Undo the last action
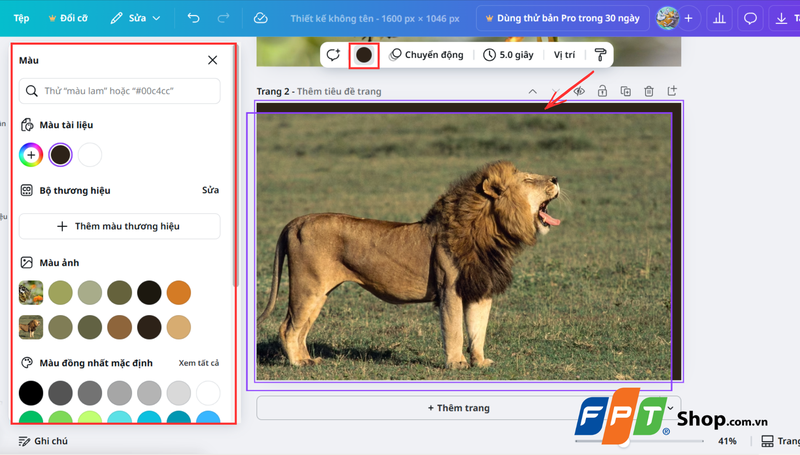This screenshot has height=455, width=800. pos(193,18)
